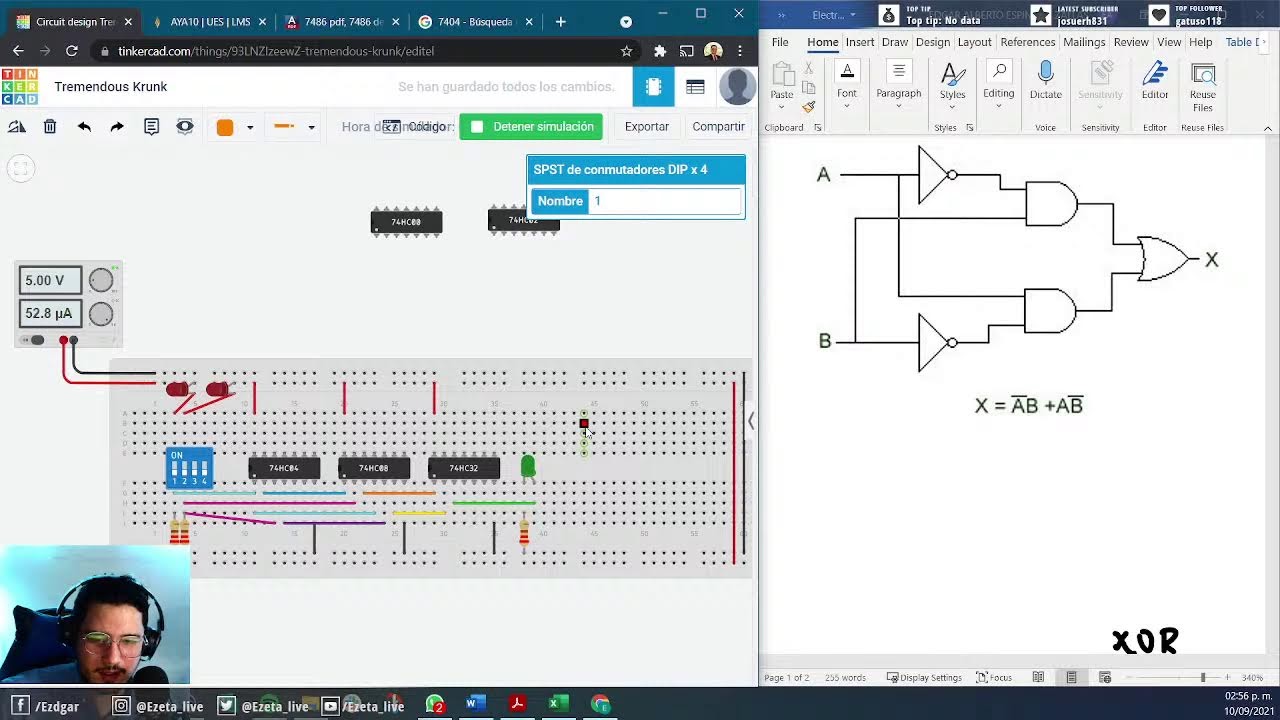The image size is (1280, 720).
Task: Collapse side panel chevron on canvas
Action: coord(751,421)
